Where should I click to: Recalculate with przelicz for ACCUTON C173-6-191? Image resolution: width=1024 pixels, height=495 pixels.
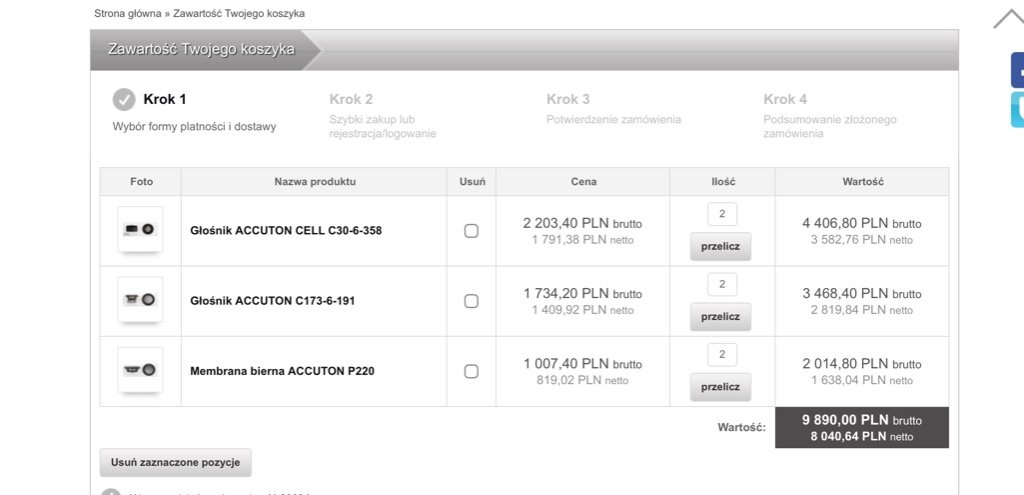point(721,317)
